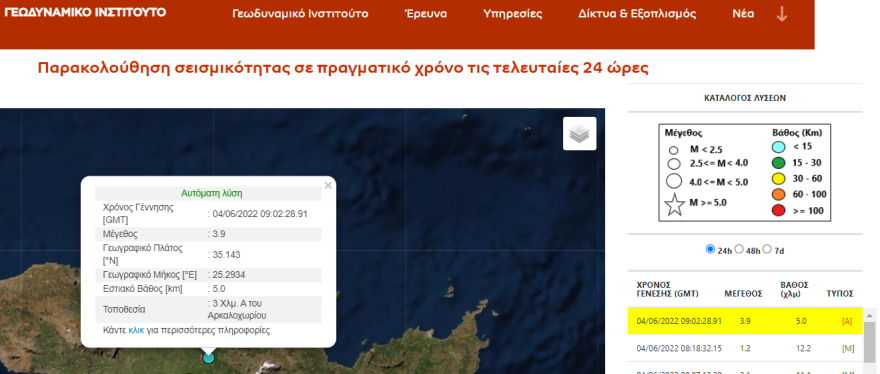Click the ΜΕΓΕΘΟΣ column header
This screenshot has height=374, width=880.
pos(743,294)
